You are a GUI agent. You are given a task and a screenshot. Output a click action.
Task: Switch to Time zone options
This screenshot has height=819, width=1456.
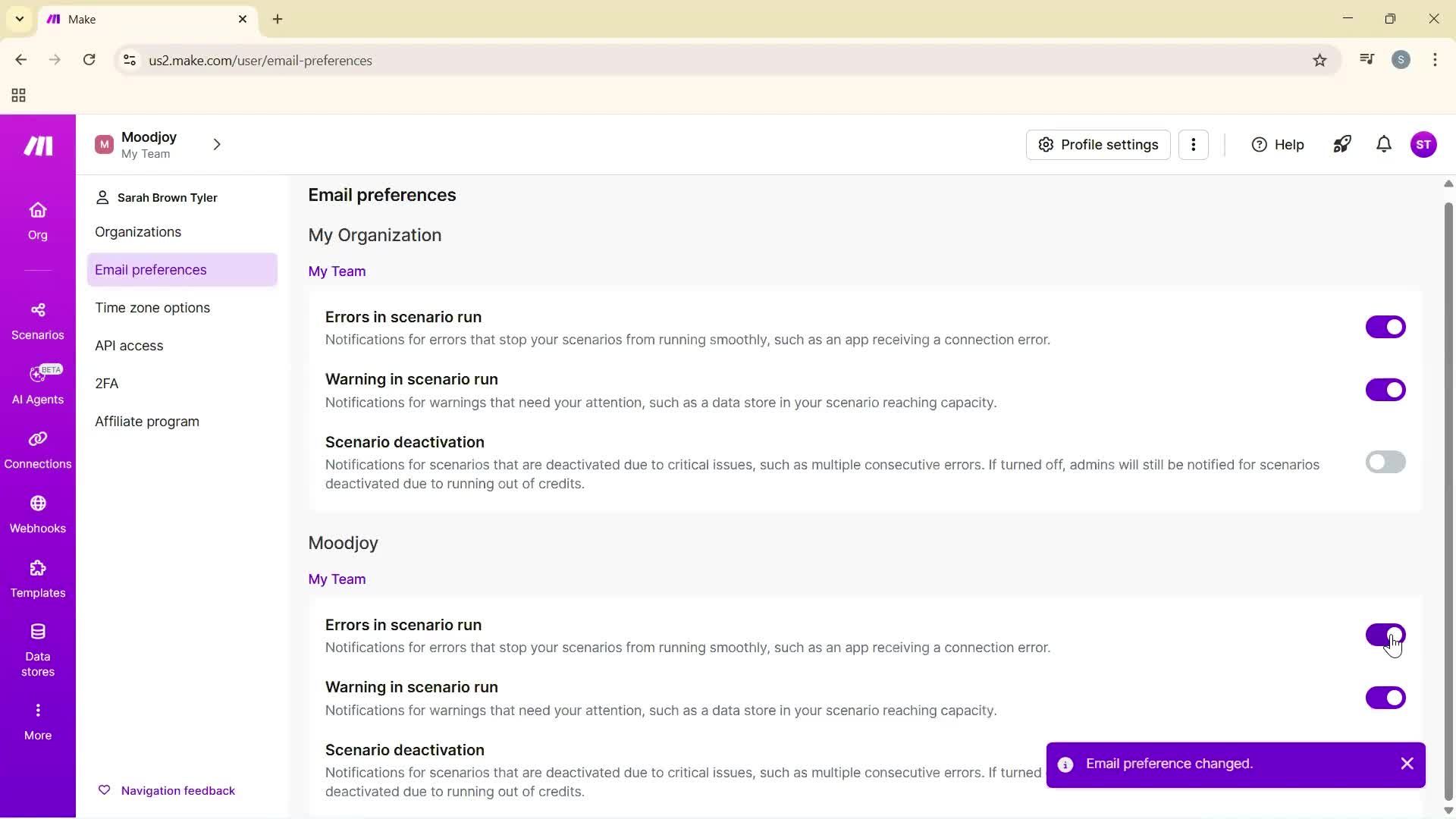tap(152, 307)
